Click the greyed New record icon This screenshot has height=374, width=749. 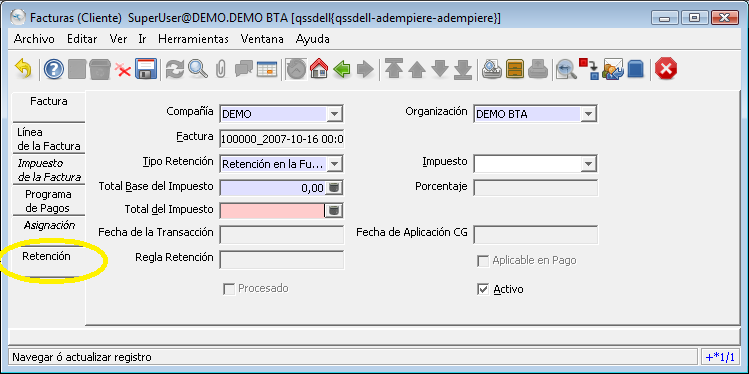pyautogui.click(x=76, y=70)
